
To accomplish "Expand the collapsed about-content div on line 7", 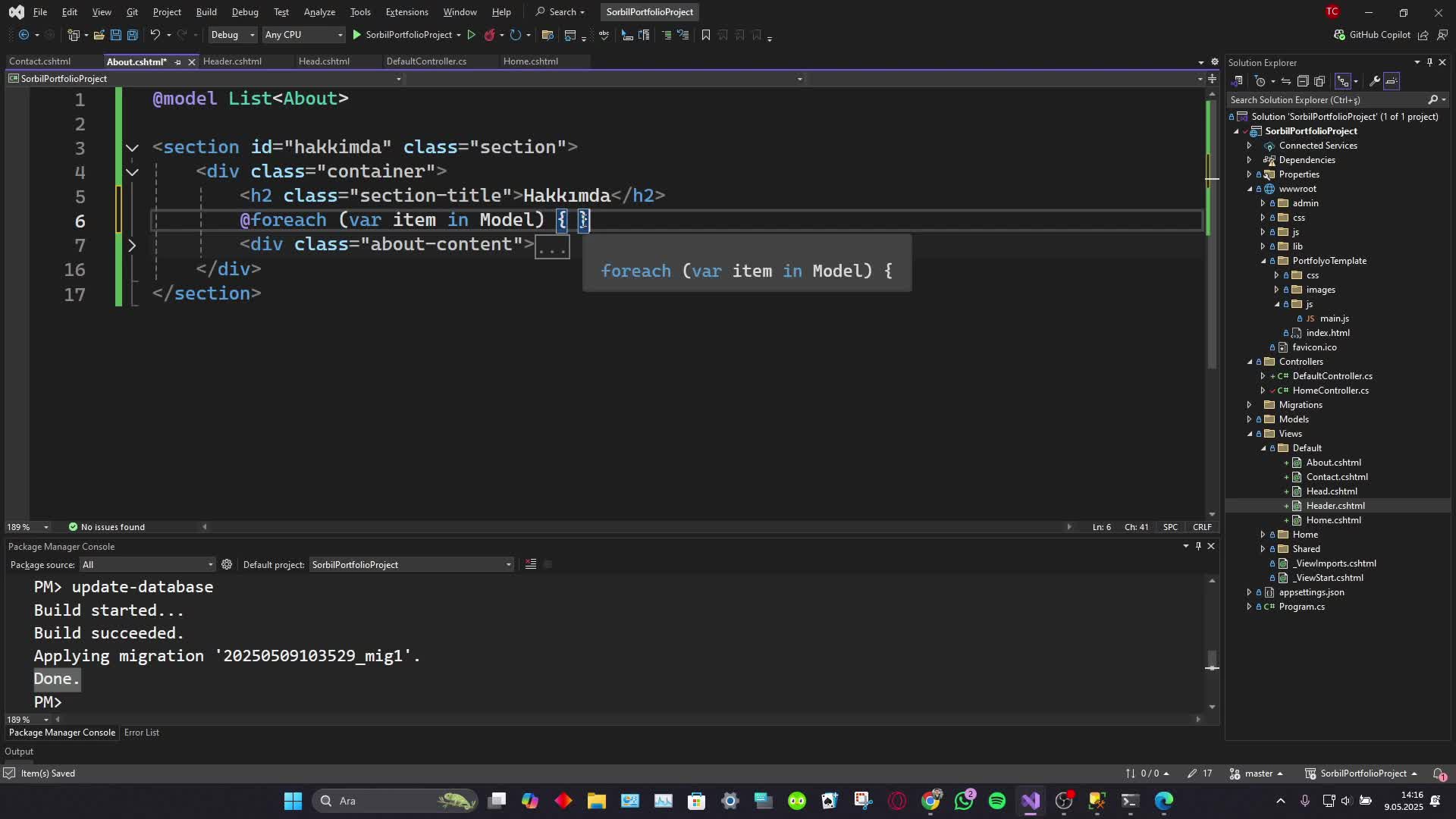I will [132, 245].
